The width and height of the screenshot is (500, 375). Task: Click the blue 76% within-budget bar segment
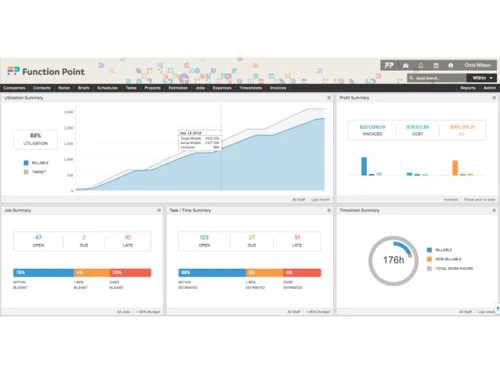[43, 273]
